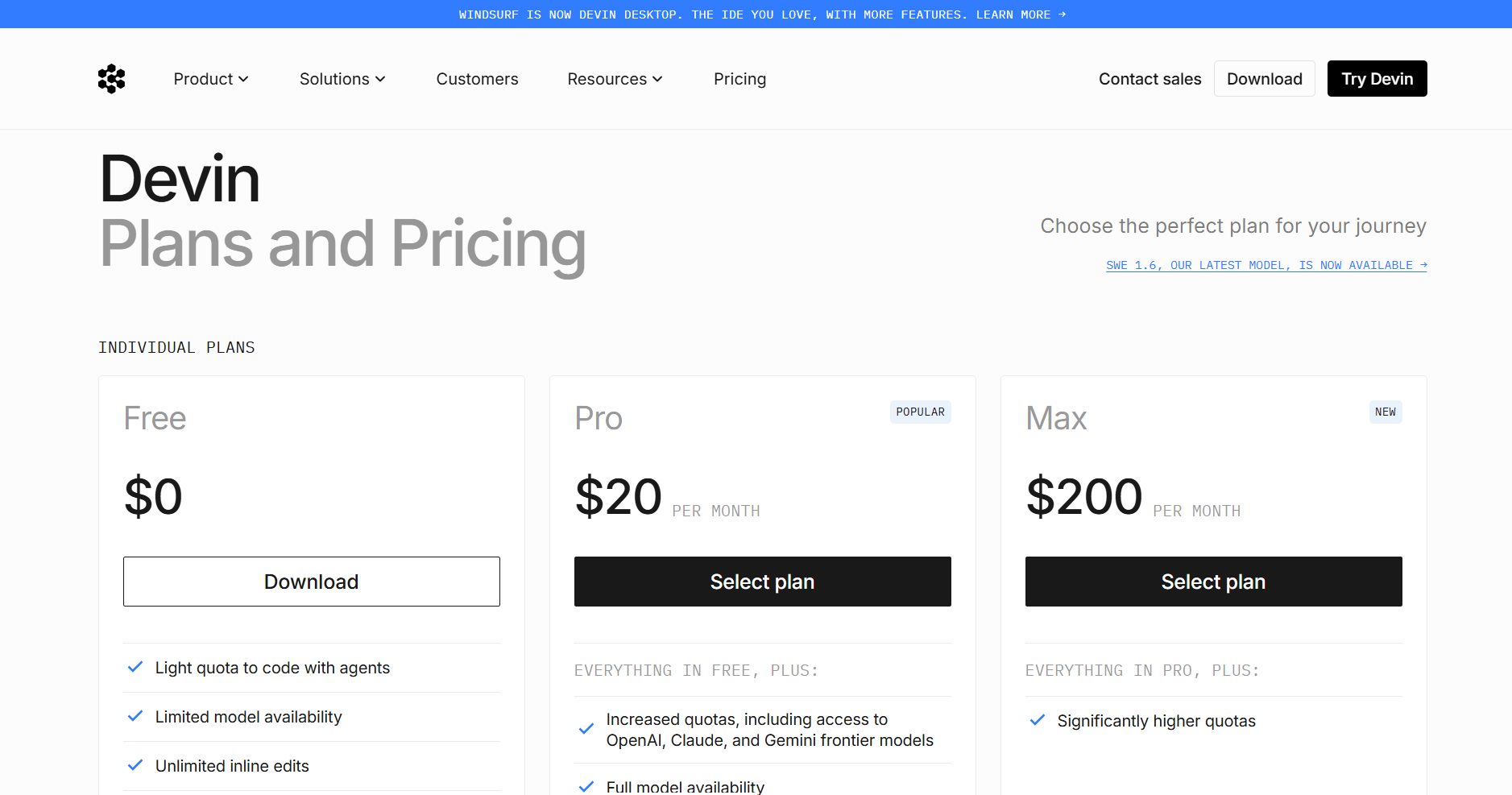The width and height of the screenshot is (1512, 795).
Task: Click the 'Choose the perfect plan for your journey' text
Action: (1233, 226)
